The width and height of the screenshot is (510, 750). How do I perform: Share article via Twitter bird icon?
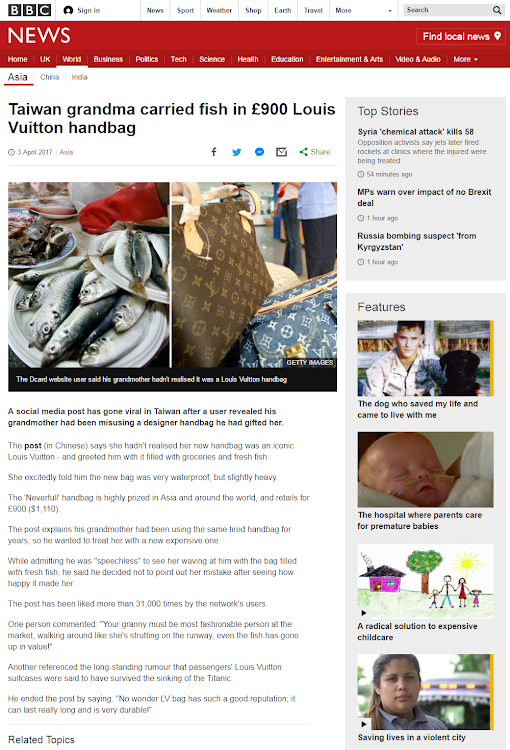click(236, 152)
